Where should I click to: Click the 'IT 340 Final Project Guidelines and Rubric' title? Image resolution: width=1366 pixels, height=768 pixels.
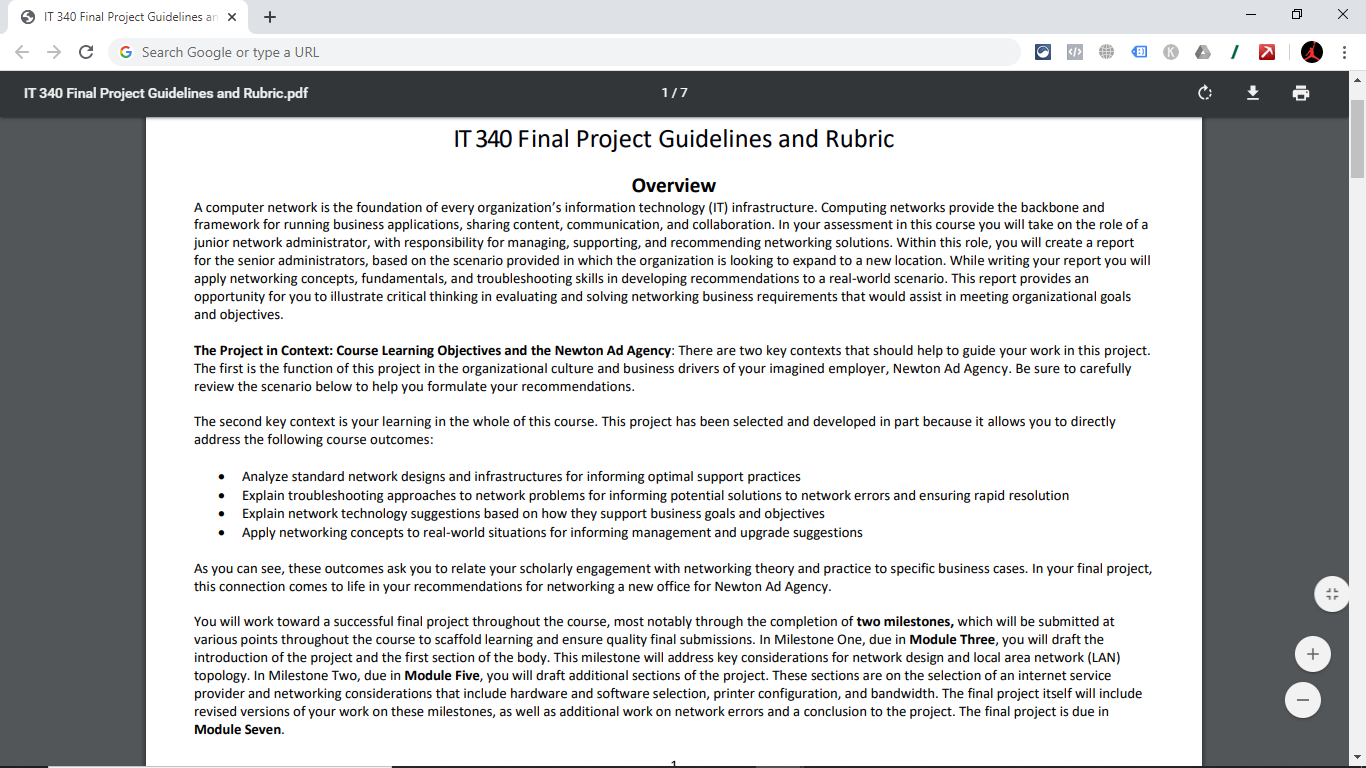(674, 139)
